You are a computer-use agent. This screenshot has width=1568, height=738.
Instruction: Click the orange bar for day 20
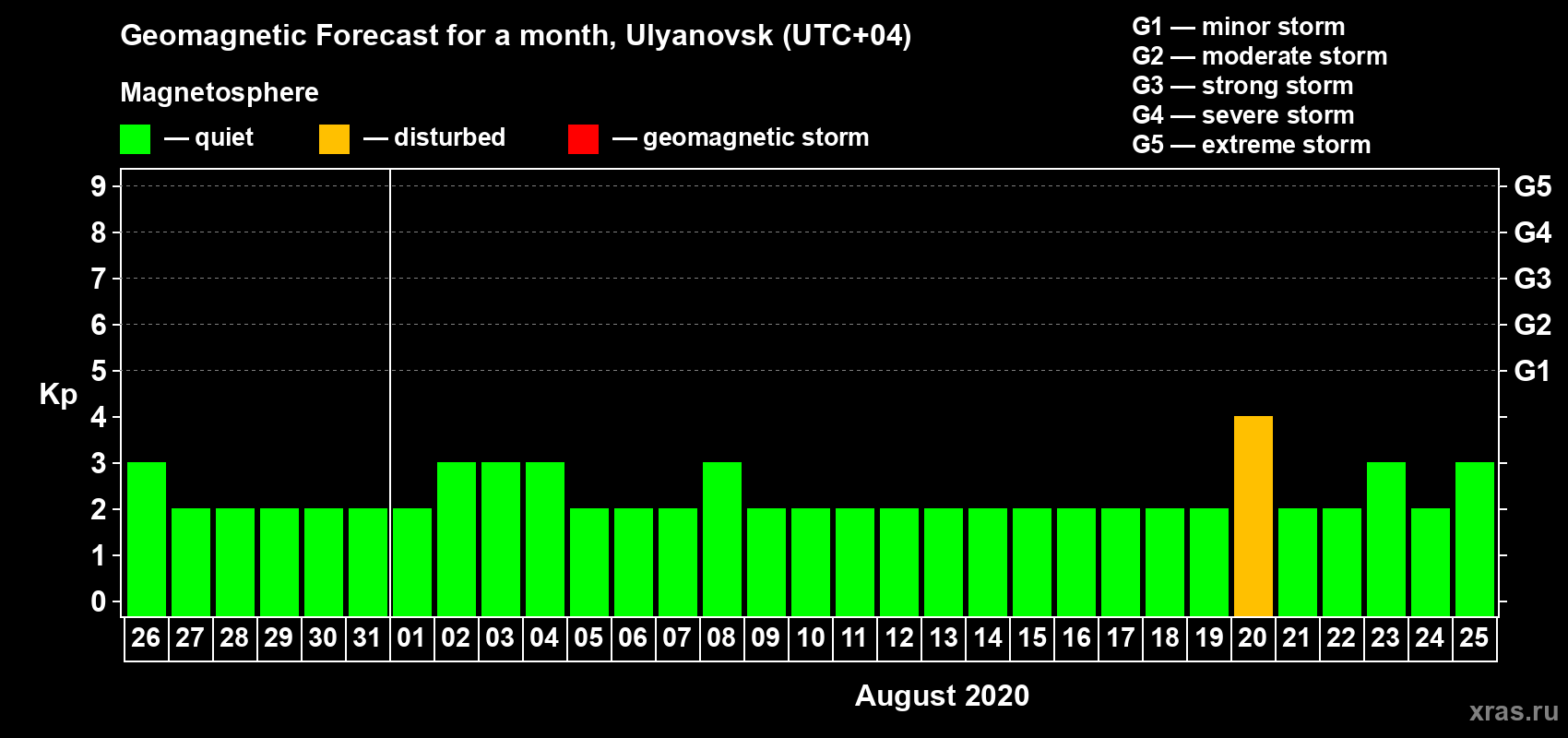point(1253,516)
